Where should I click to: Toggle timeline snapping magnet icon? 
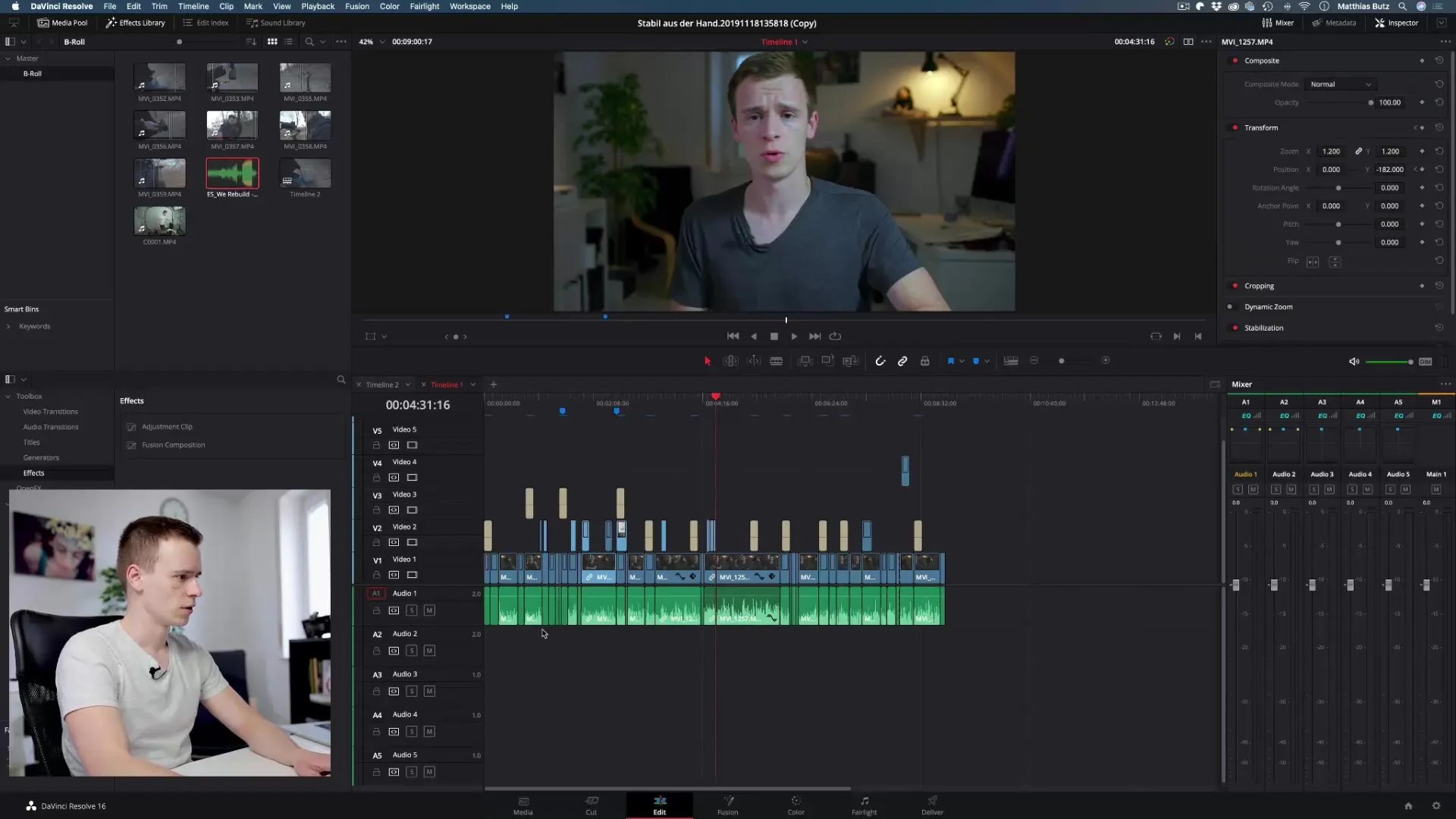point(880,361)
